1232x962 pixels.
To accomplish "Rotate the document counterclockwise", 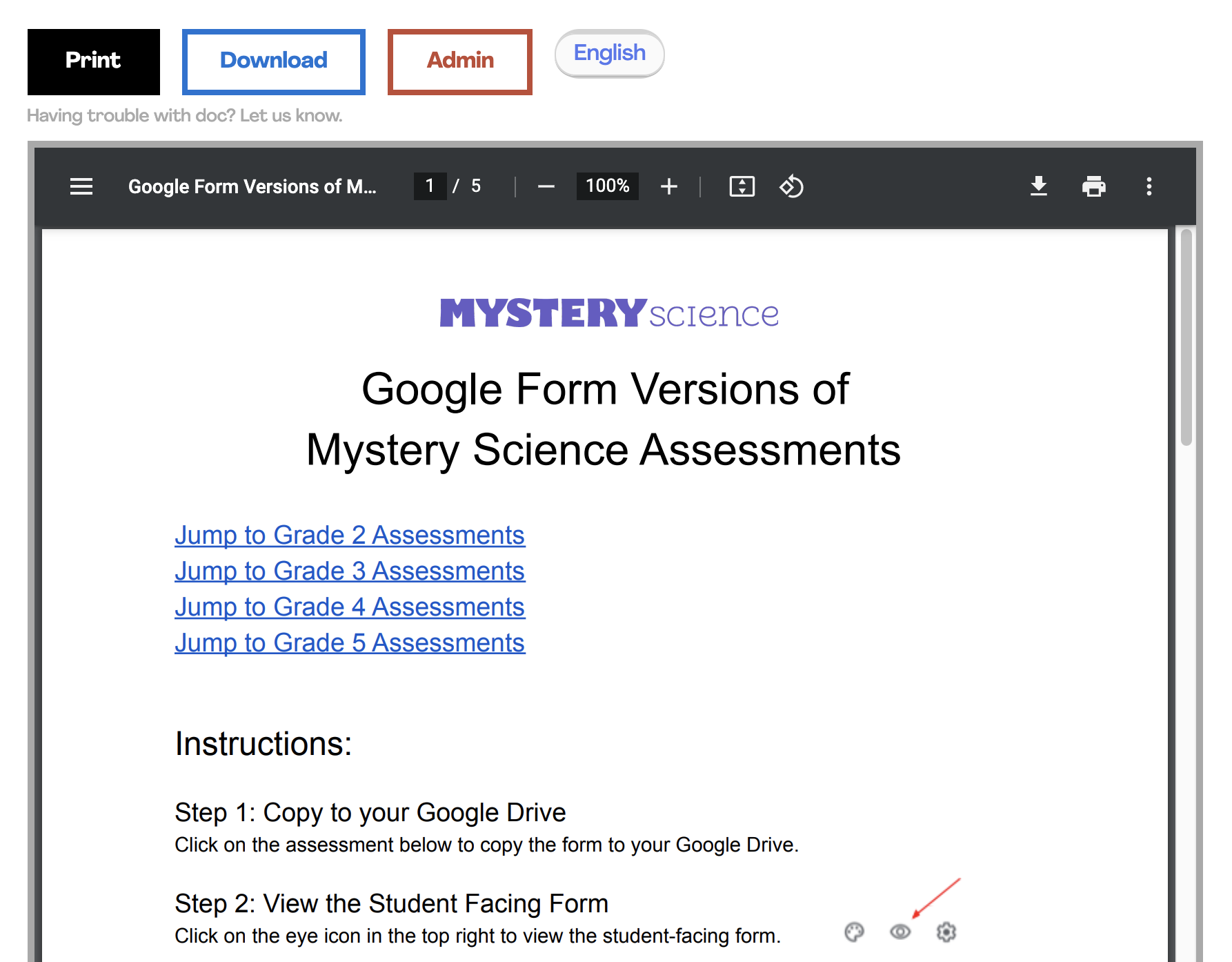I will (x=791, y=186).
